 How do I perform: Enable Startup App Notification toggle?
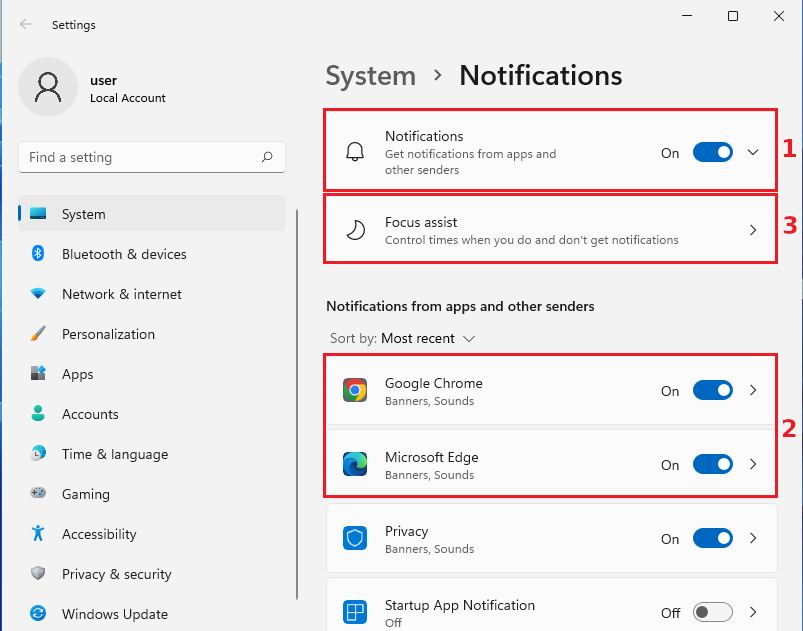pyautogui.click(x=713, y=612)
